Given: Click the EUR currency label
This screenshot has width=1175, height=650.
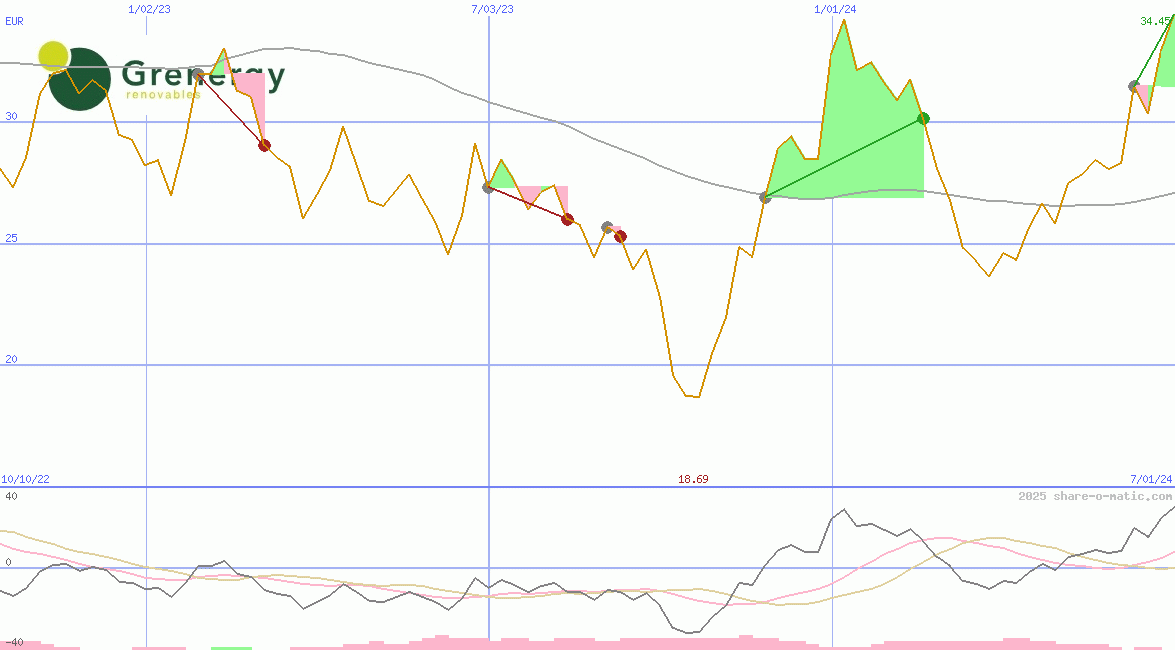Looking at the screenshot, I should 14,21.
